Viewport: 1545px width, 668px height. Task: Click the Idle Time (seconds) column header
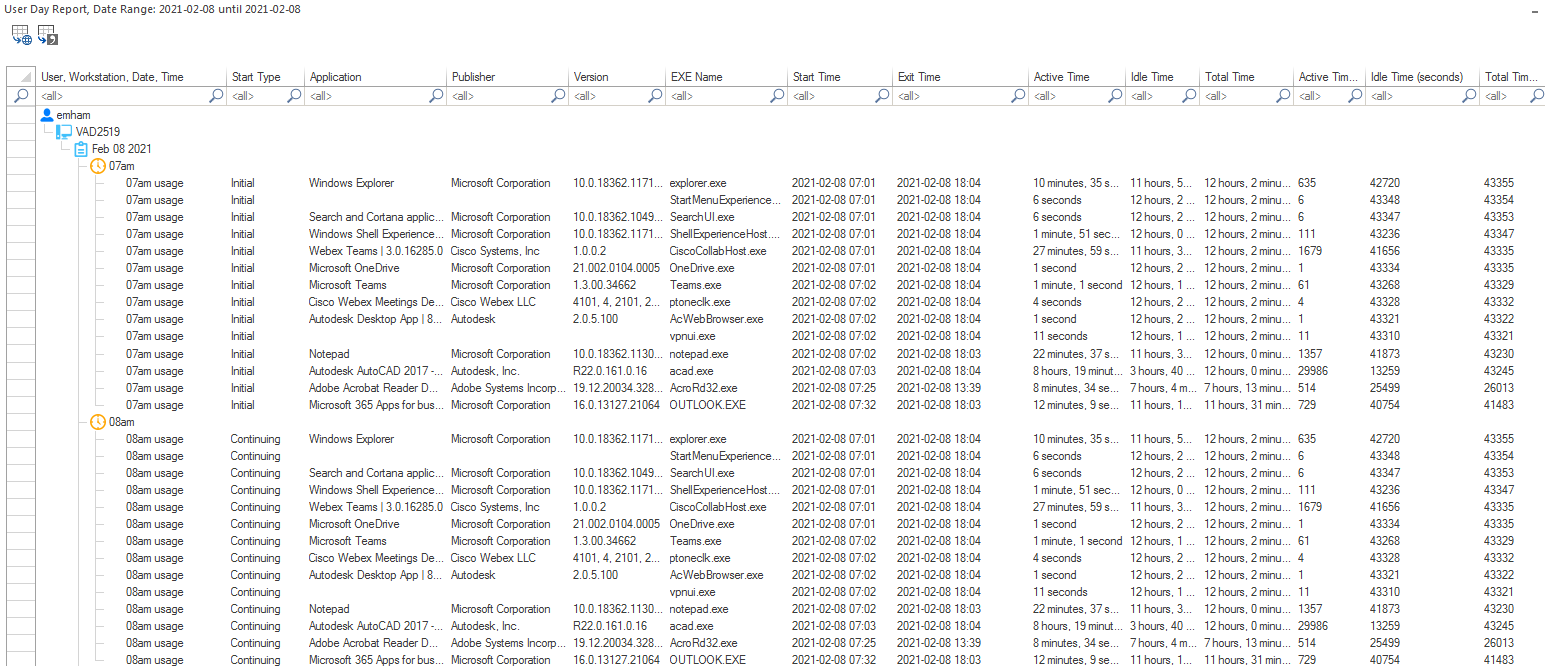pos(1416,77)
